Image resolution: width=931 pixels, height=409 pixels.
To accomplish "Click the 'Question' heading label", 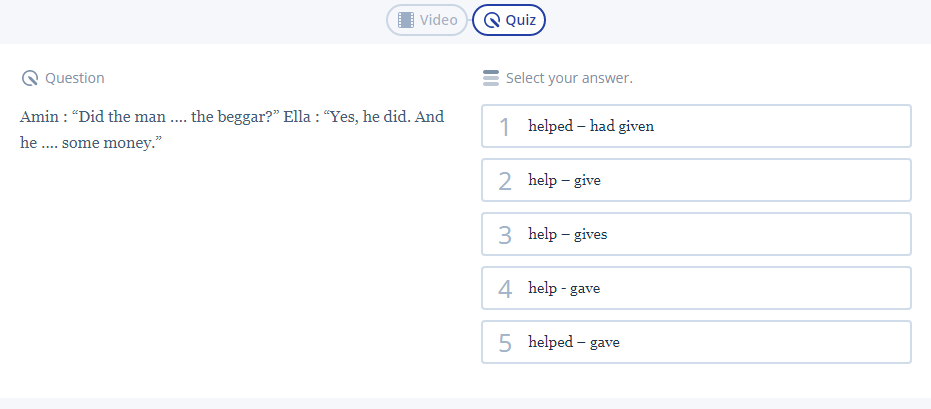I will (75, 78).
